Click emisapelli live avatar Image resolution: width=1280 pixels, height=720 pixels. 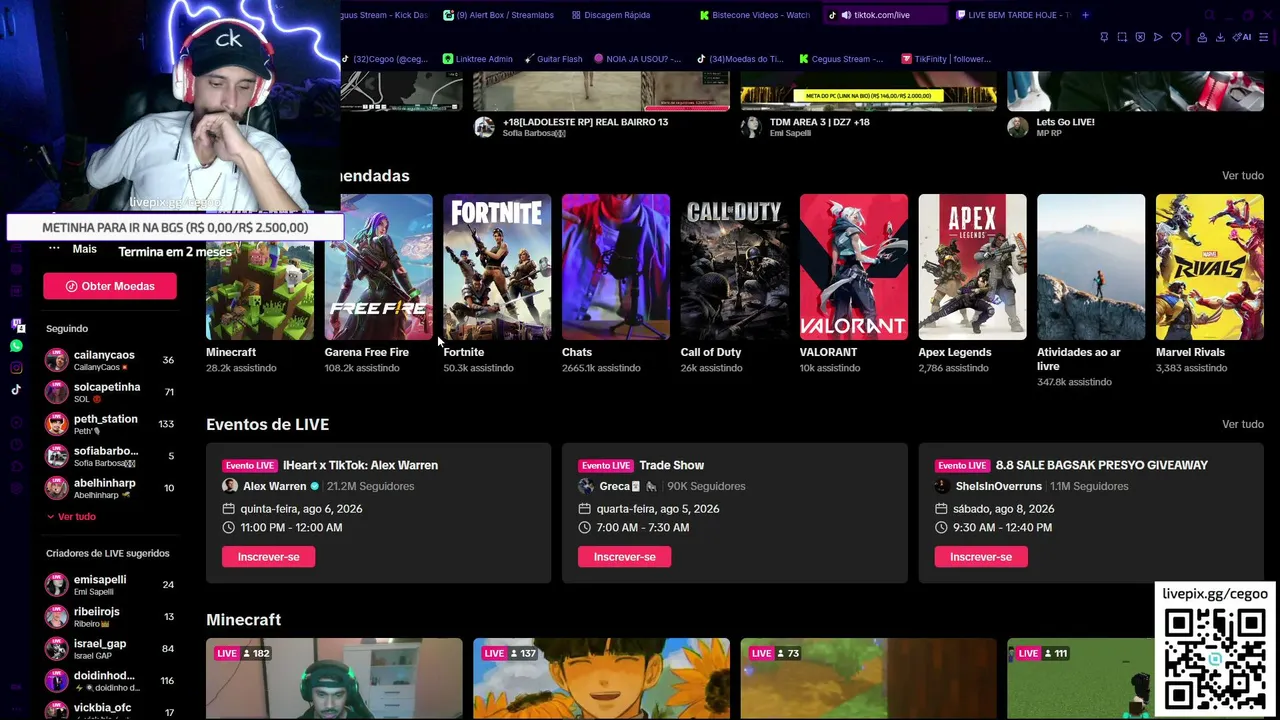point(57,584)
